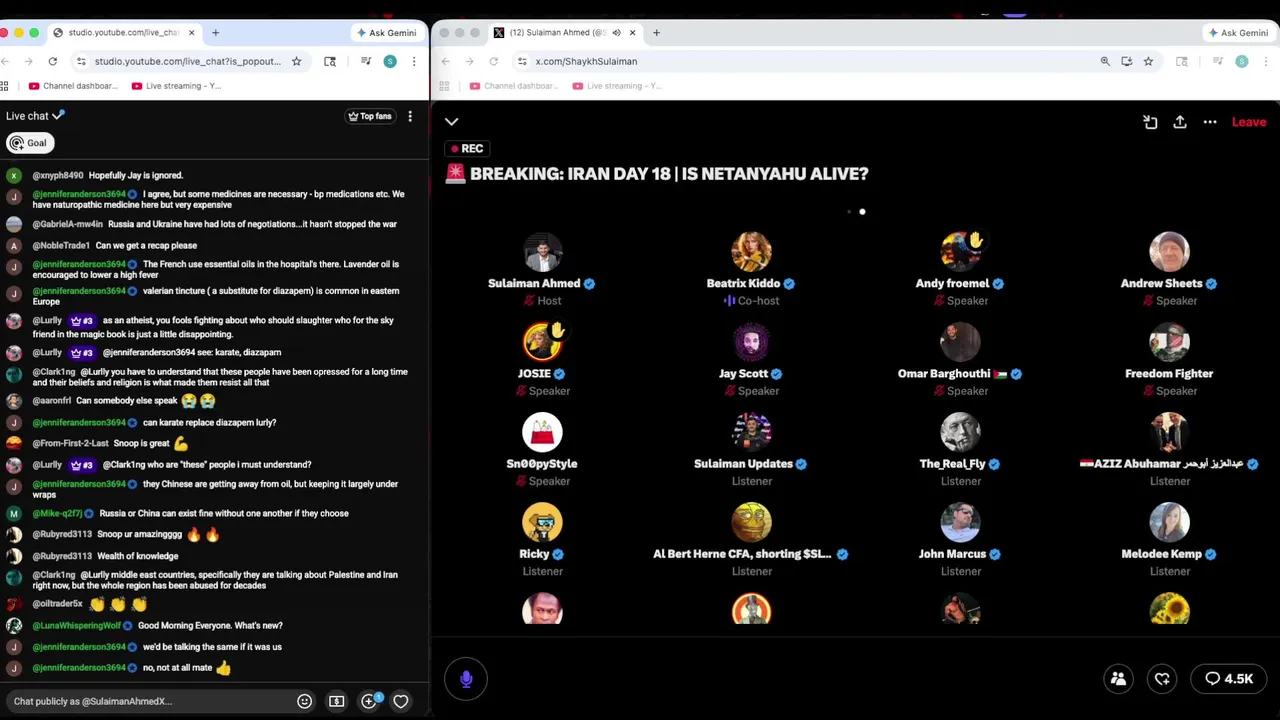The width and height of the screenshot is (1280, 720).
Task: Click Ask Gemini in the YouTube Studio window
Action: pos(386,33)
